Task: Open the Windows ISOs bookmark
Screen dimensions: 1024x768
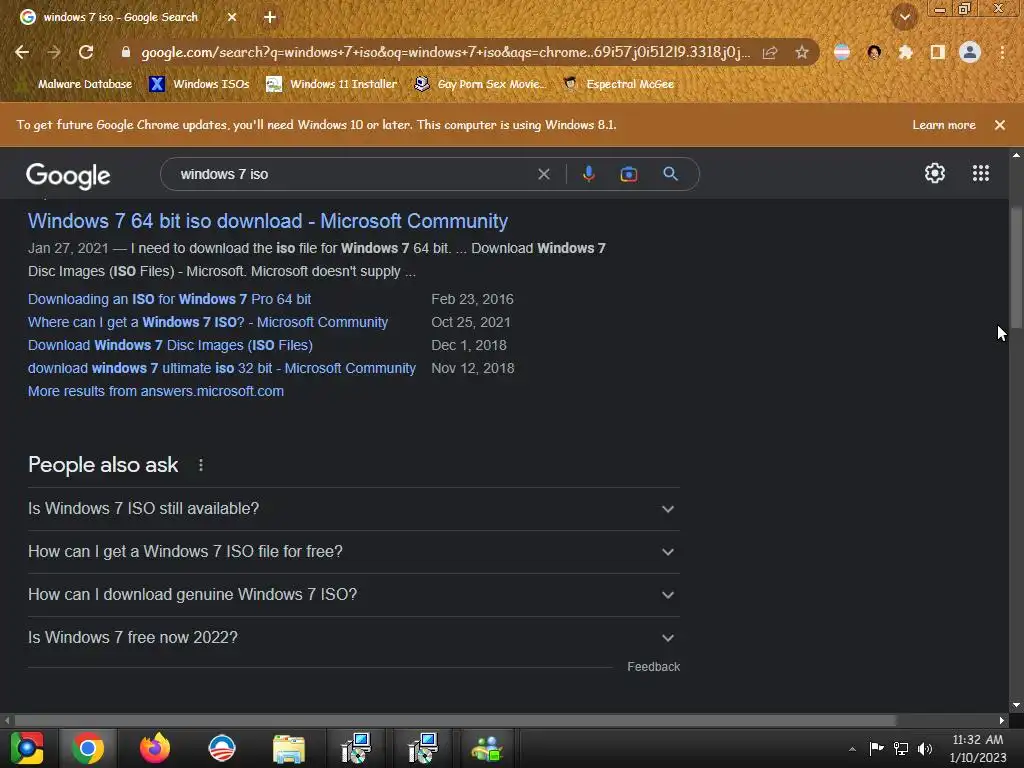Action: [x=199, y=84]
